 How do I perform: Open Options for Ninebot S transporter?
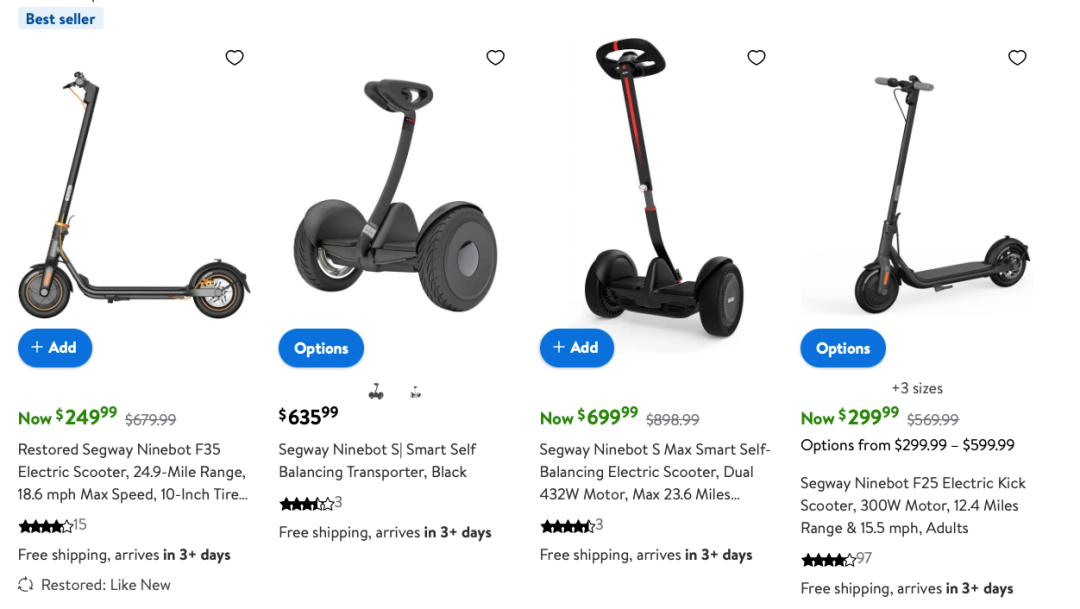point(321,348)
